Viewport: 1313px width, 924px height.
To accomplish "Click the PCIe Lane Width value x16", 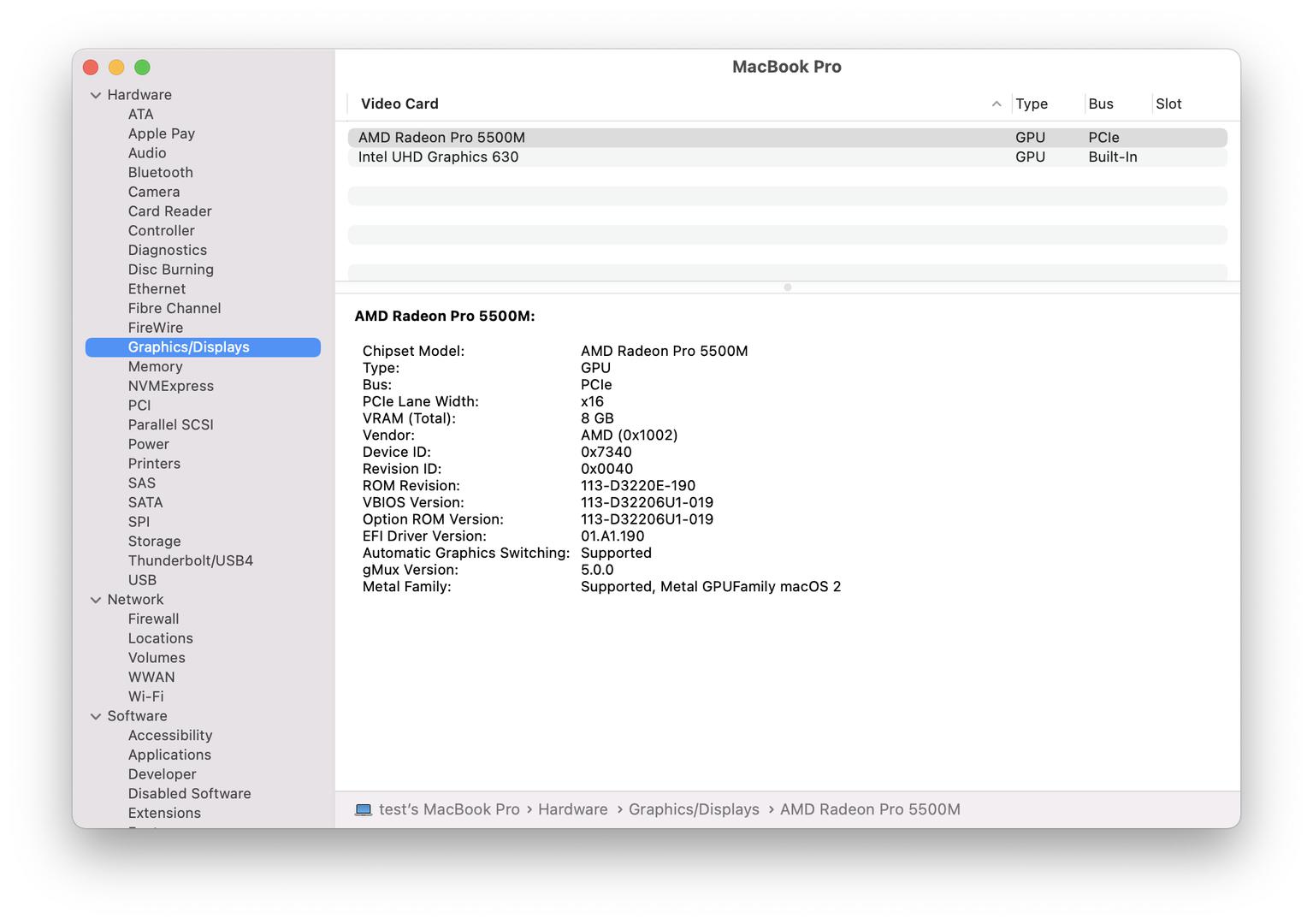I will 592,401.
